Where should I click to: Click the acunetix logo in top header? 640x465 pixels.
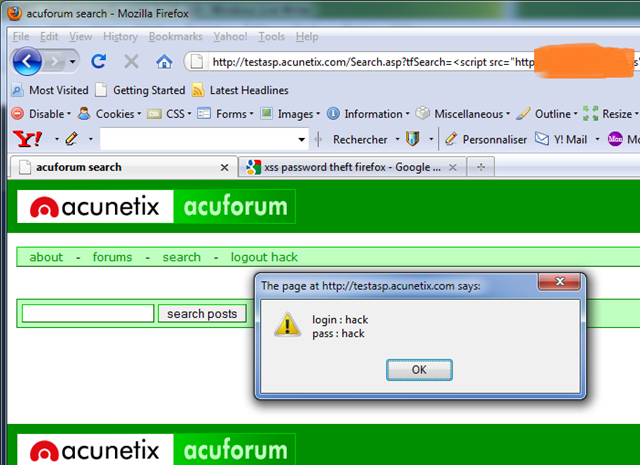pyautogui.click(x=95, y=206)
